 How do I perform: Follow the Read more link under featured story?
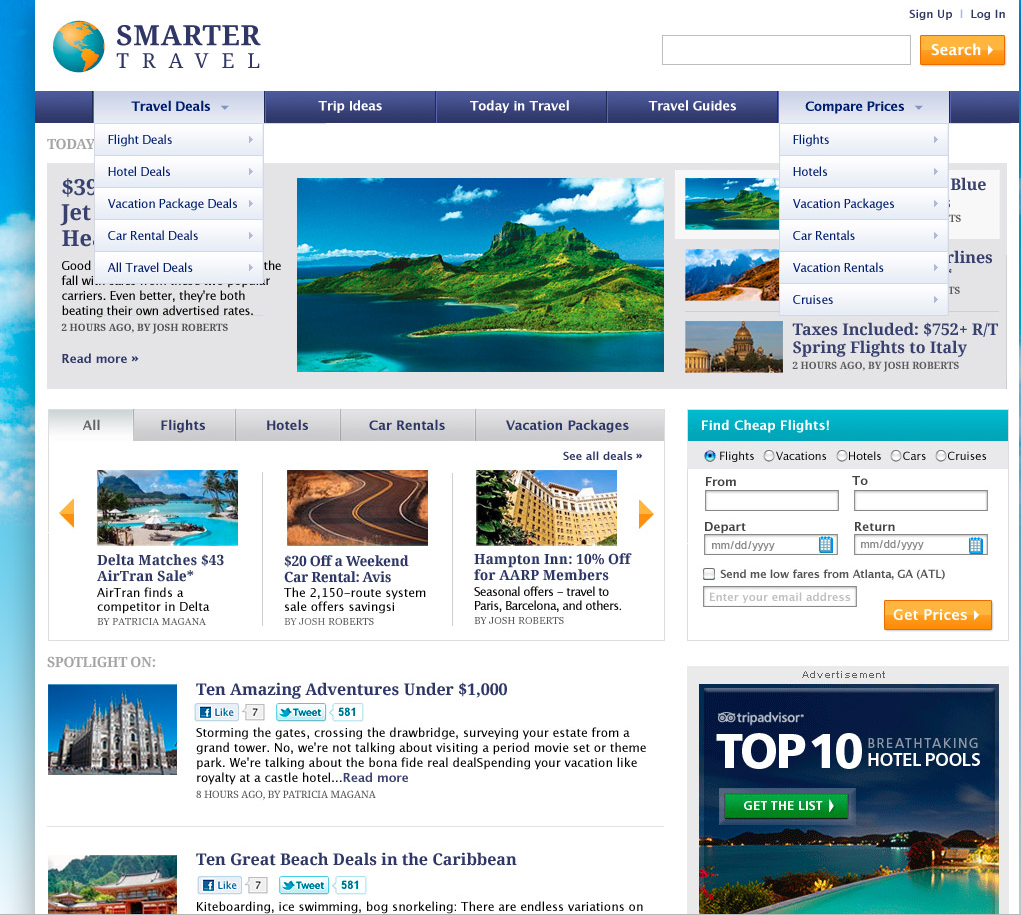click(x=100, y=358)
